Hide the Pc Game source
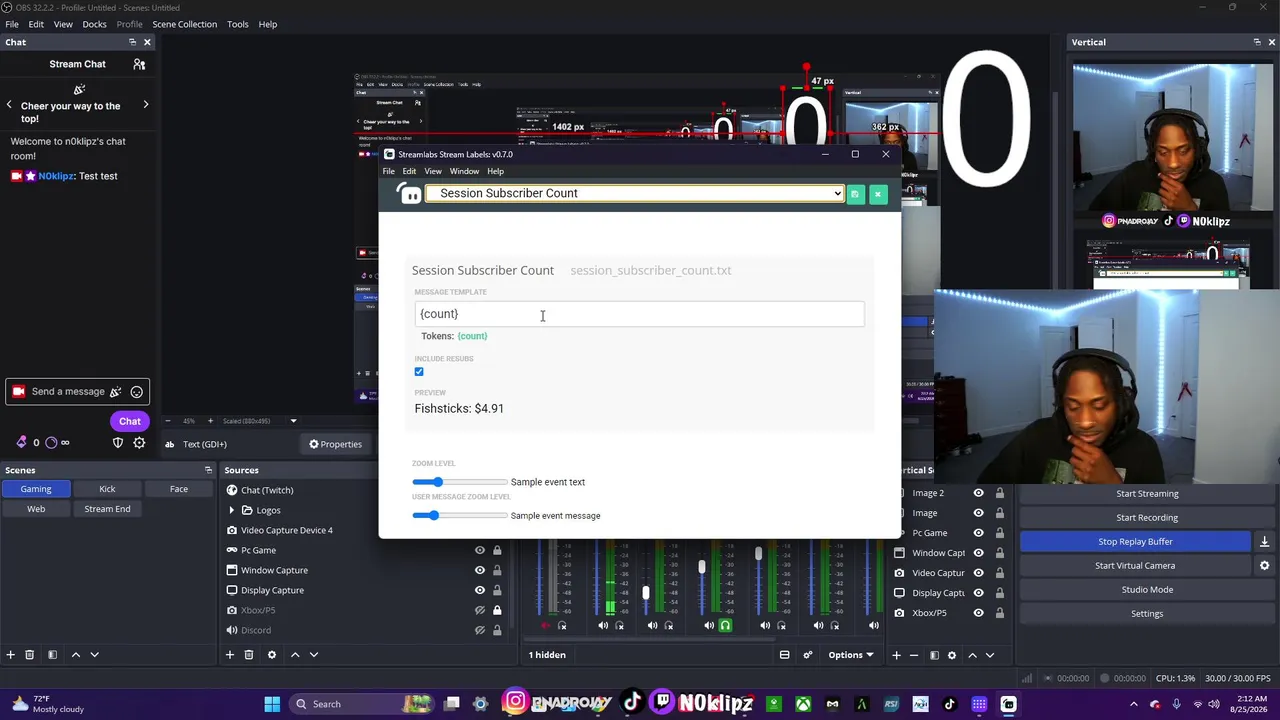The height and width of the screenshot is (720, 1280). point(480,550)
